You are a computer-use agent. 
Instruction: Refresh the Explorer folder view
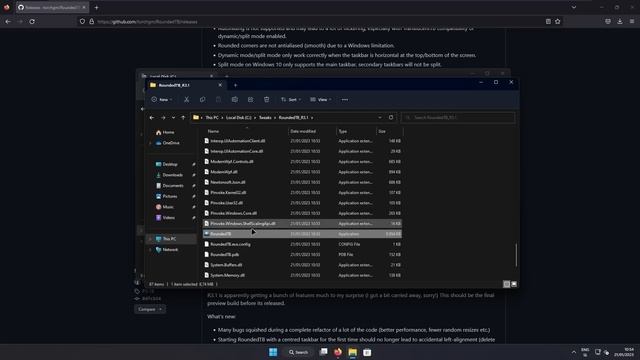pyautogui.click(x=391, y=118)
